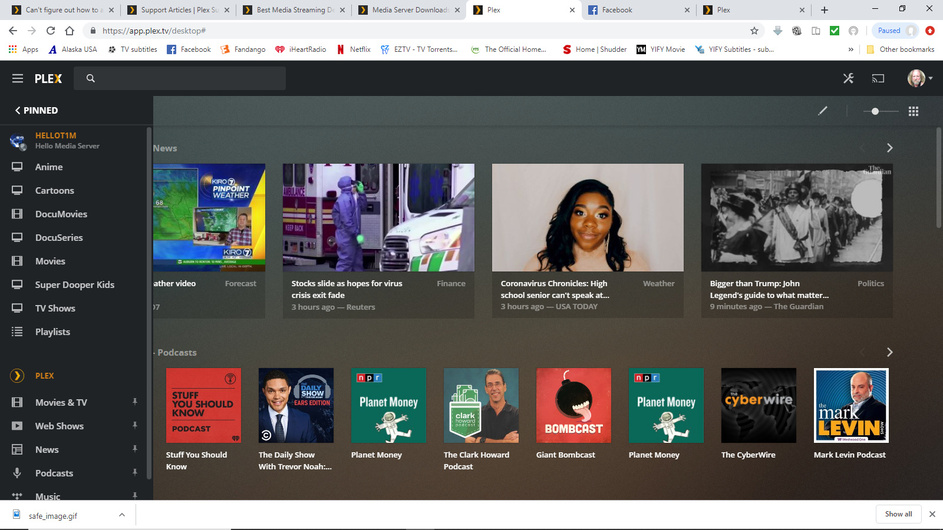Bookmark this page star icon
Viewport: 943px width, 530px height.
754,31
